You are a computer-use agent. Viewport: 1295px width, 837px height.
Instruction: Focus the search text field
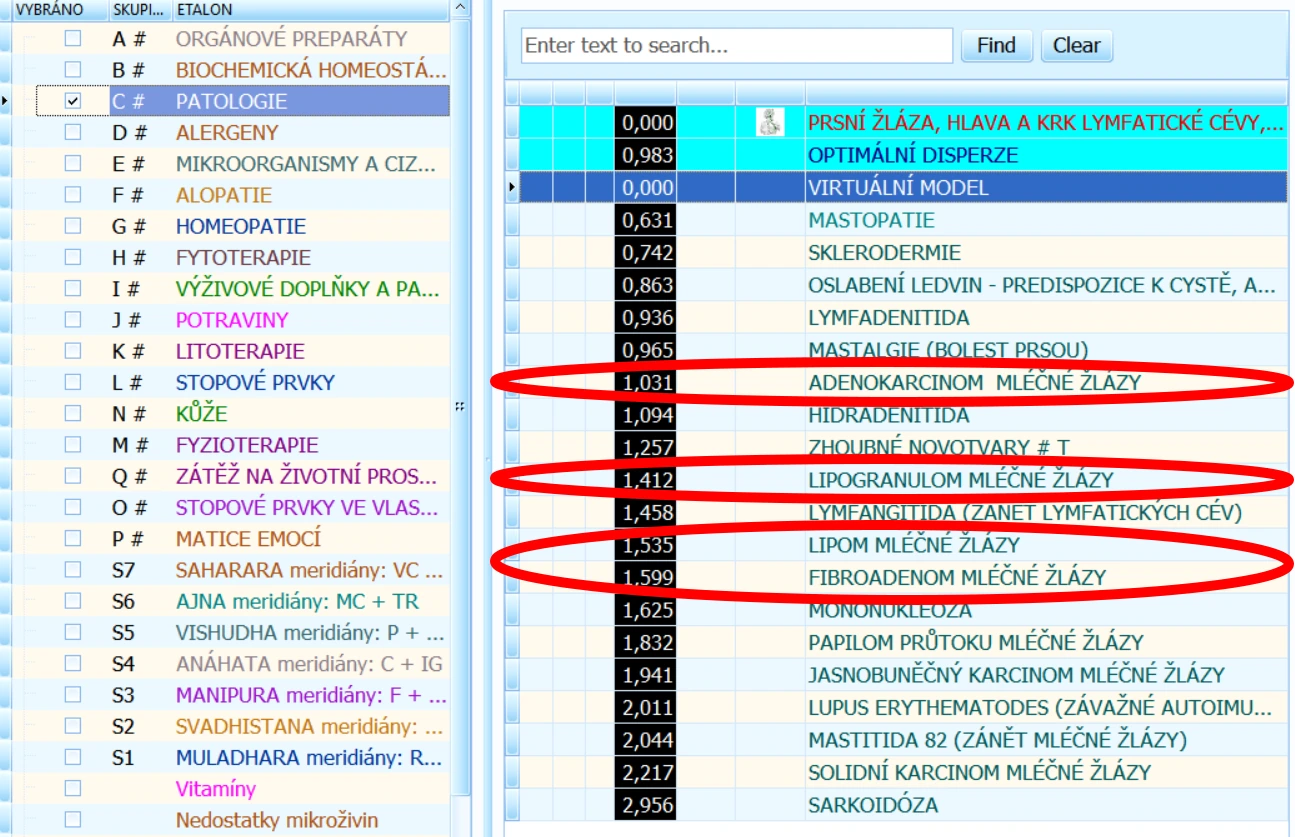(737, 45)
